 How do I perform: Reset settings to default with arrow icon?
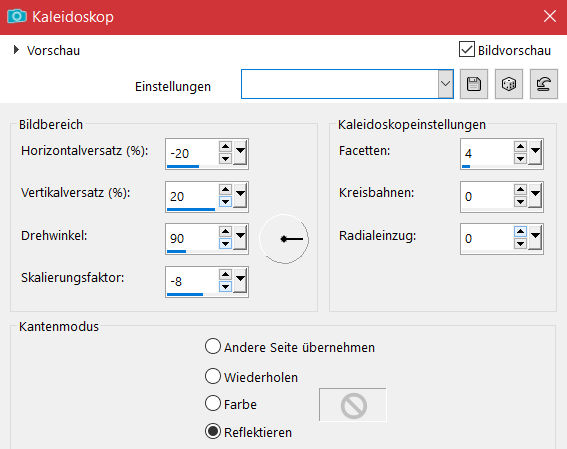pos(544,84)
